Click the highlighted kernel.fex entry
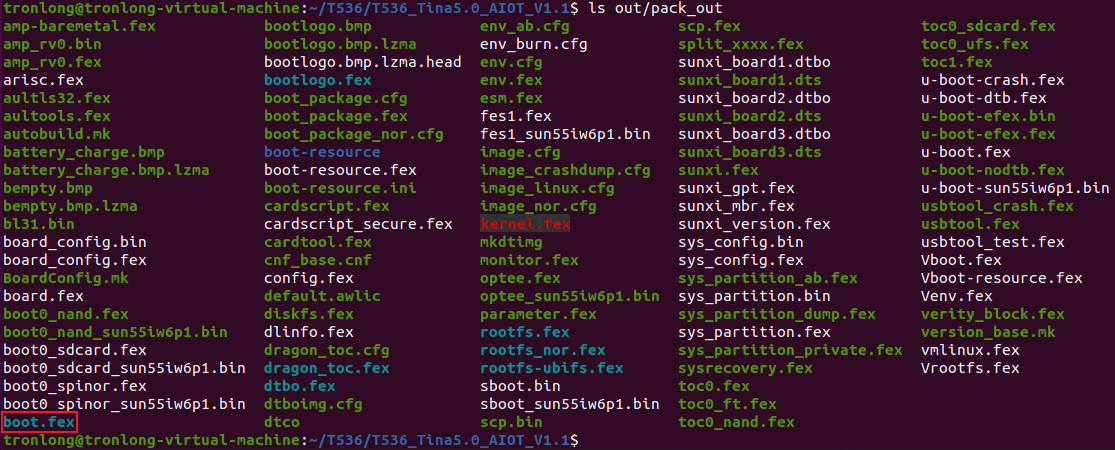Image resolution: width=1115 pixels, height=450 pixels. [x=526, y=224]
